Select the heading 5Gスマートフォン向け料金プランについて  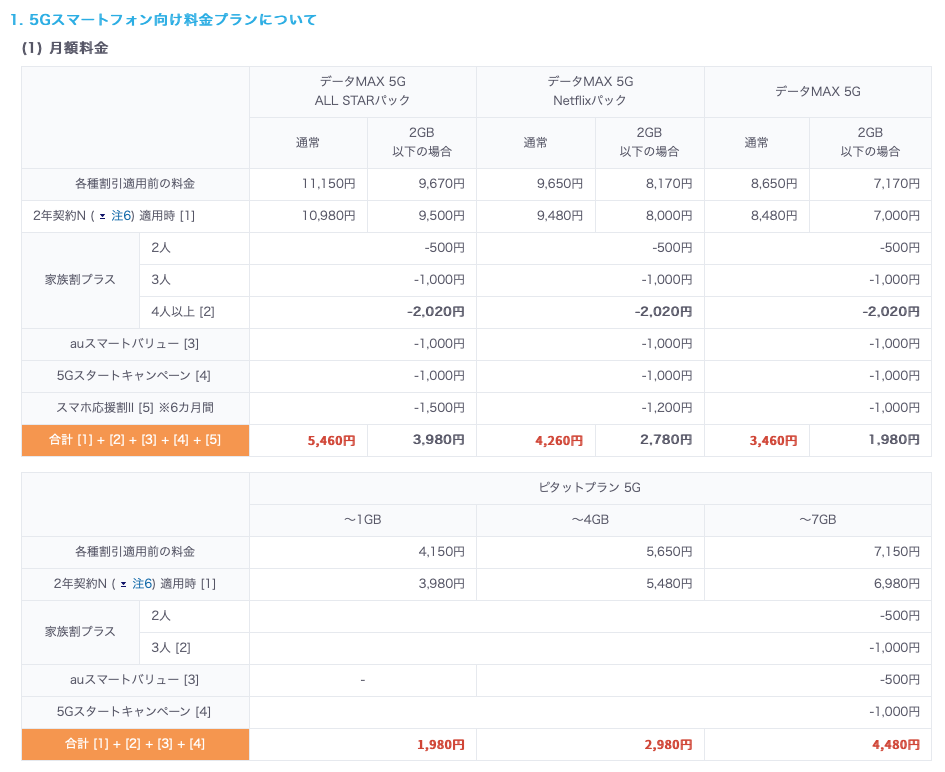[163, 19]
